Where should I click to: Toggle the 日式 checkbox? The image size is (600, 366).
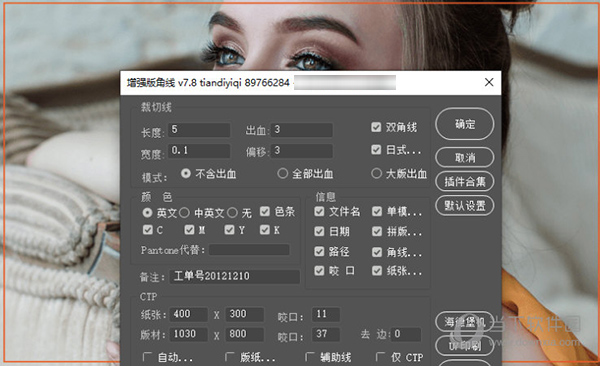(x=376, y=150)
